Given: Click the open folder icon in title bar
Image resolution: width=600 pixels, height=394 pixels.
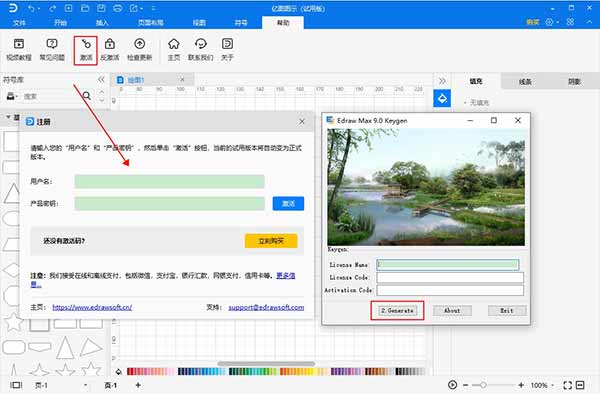Looking at the screenshot, I should point(85,8).
